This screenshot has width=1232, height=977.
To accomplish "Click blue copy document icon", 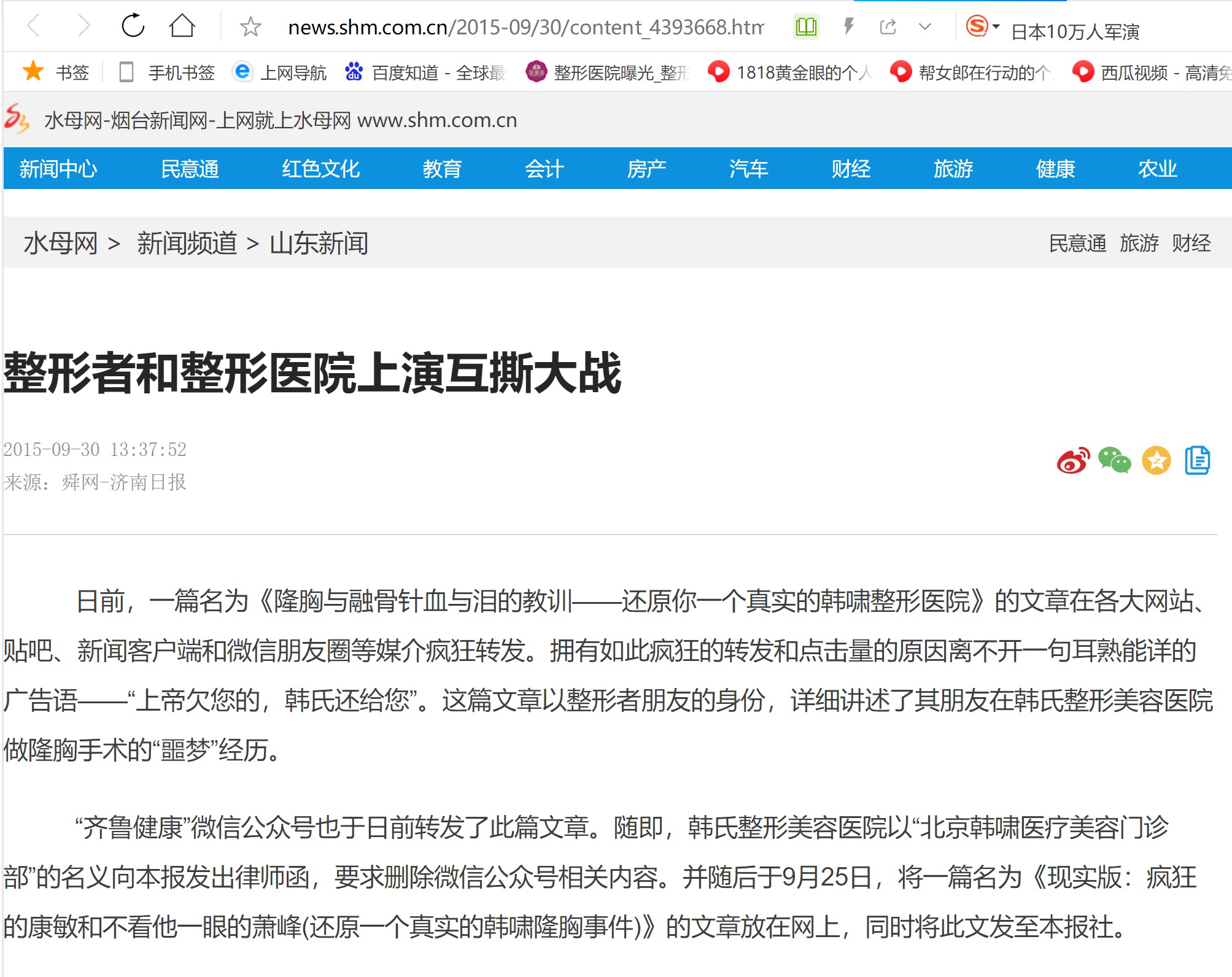I will click(x=1197, y=460).
